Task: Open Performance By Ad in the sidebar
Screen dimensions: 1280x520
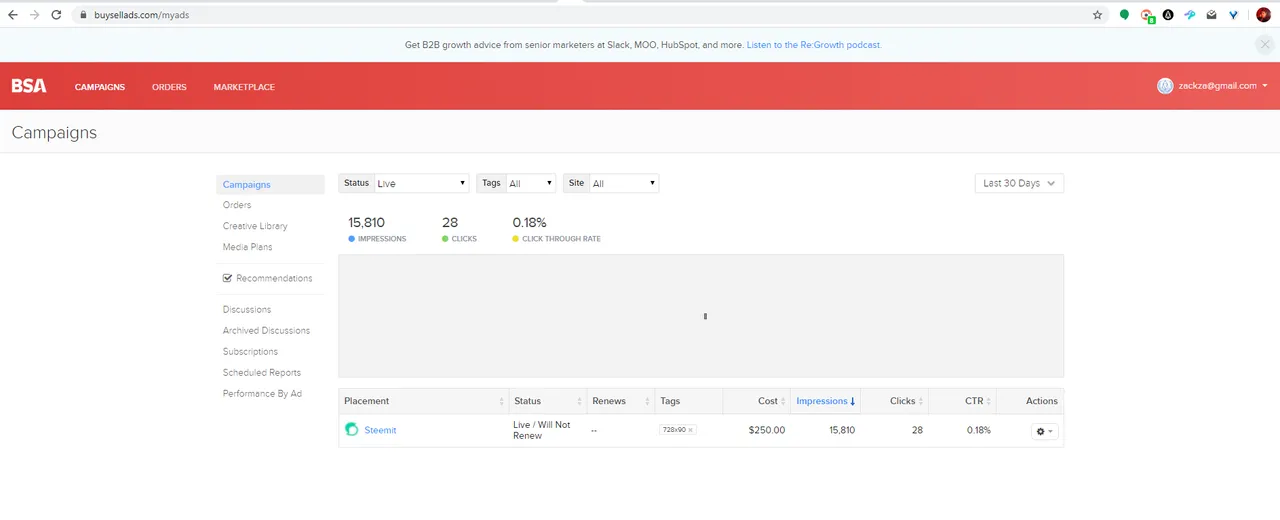Action: pos(262,394)
